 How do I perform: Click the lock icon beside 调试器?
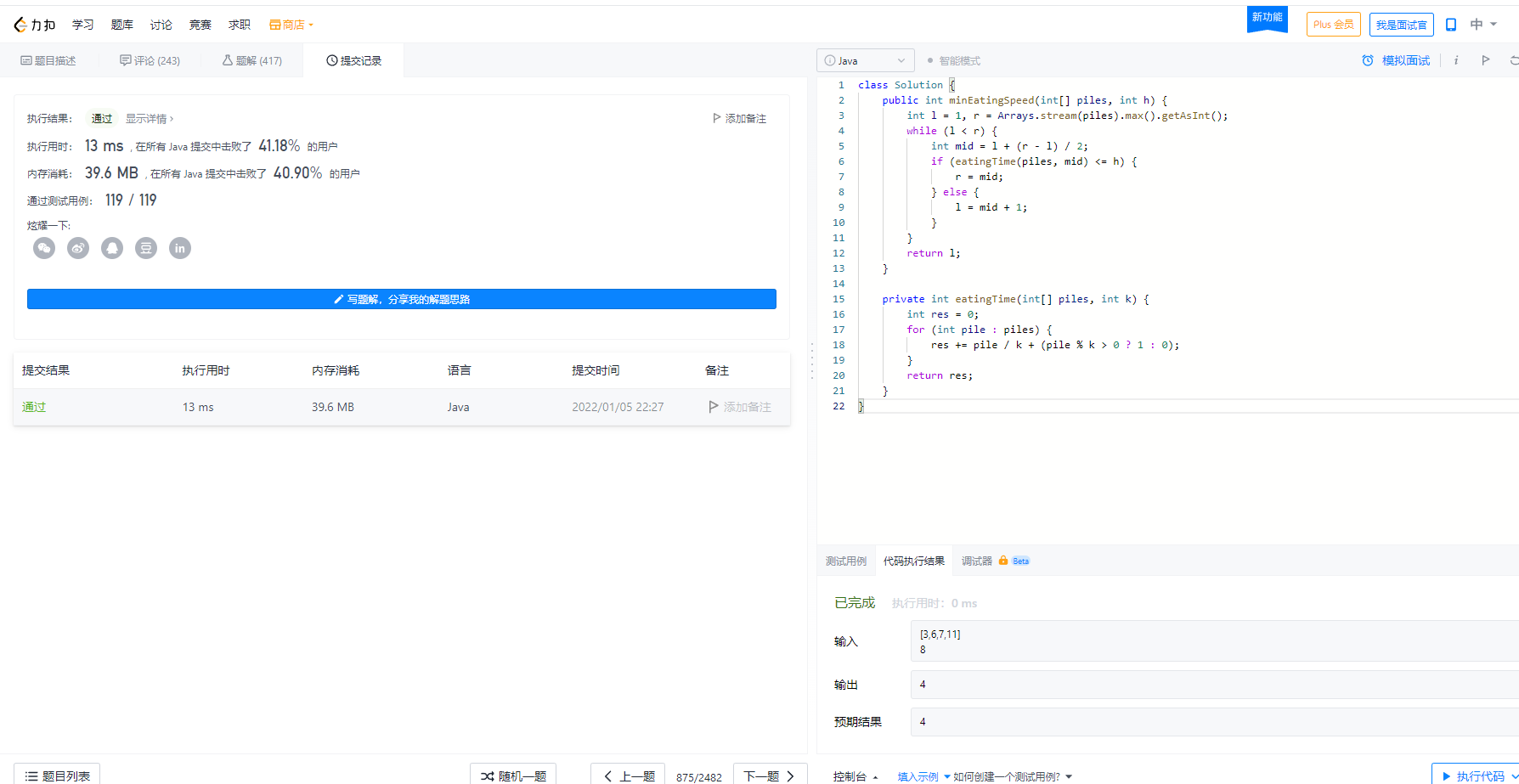click(x=1003, y=561)
